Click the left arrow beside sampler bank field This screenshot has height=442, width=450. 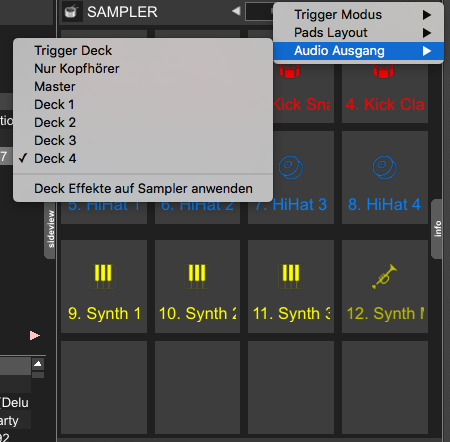pyautogui.click(x=236, y=11)
